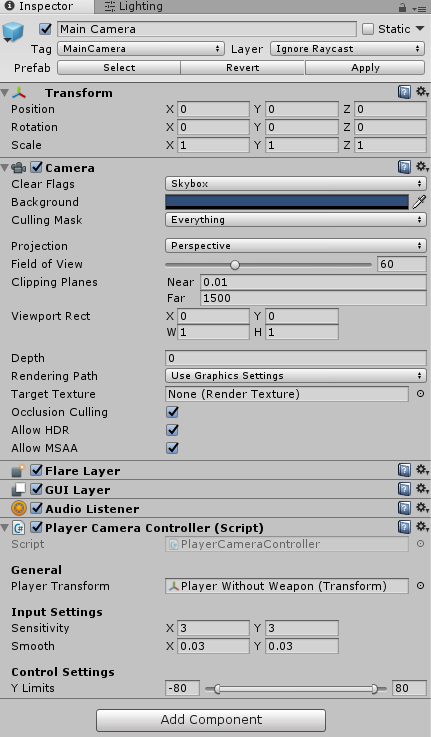Disable the Flare Layer component checkbox
Viewport: 431px width, 737px height.
(x=36, y=470)
